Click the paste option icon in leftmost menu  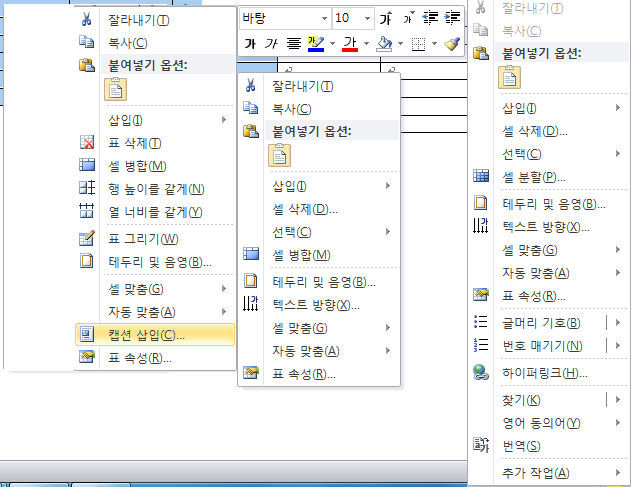[115, 89]
